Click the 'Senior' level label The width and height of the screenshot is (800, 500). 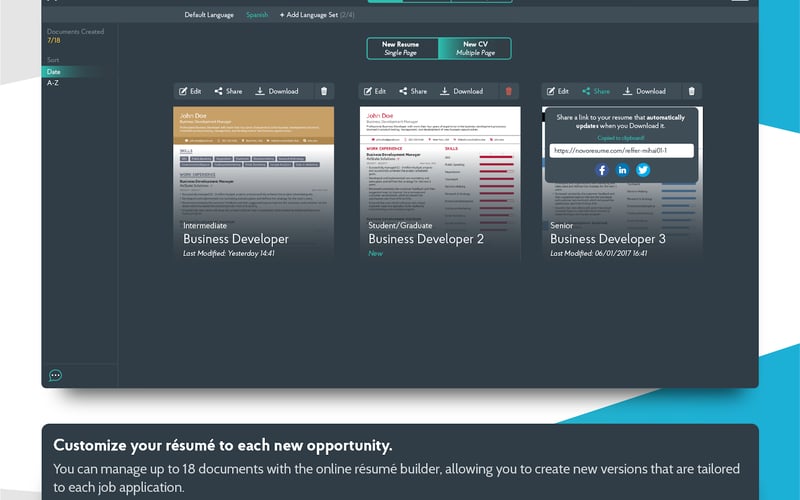562,226
